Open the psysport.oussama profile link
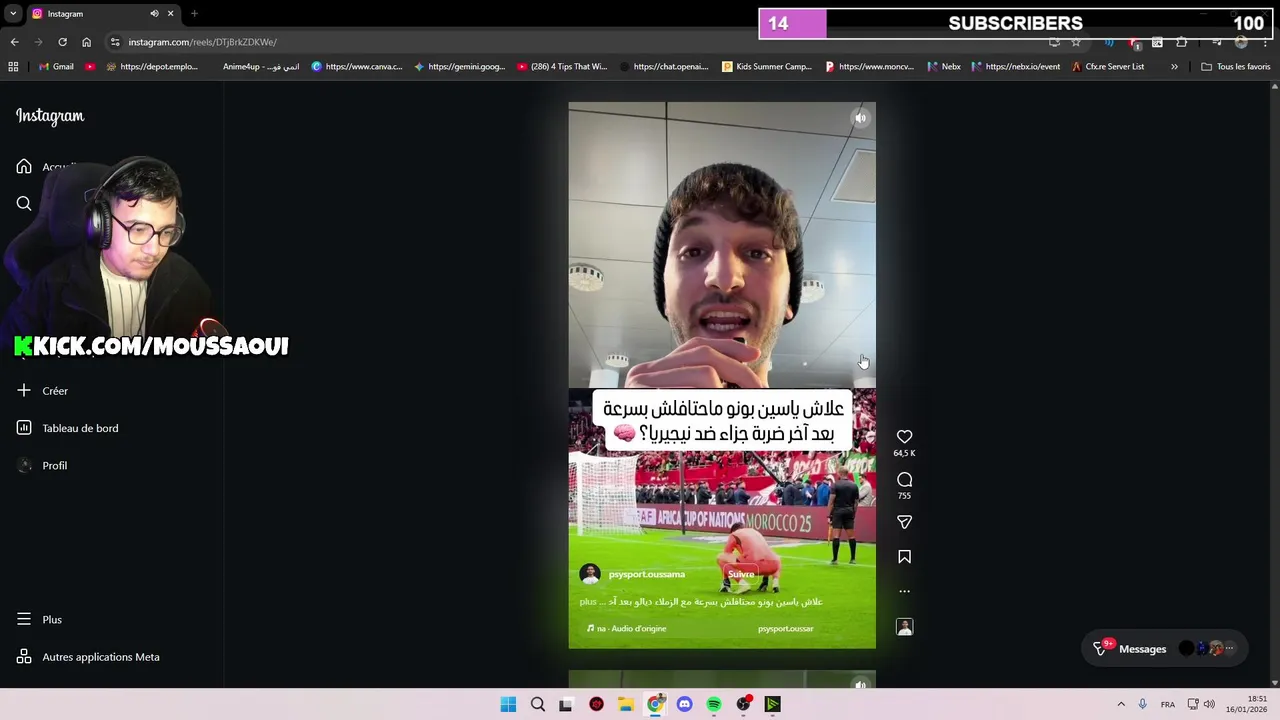 point(646,574)
